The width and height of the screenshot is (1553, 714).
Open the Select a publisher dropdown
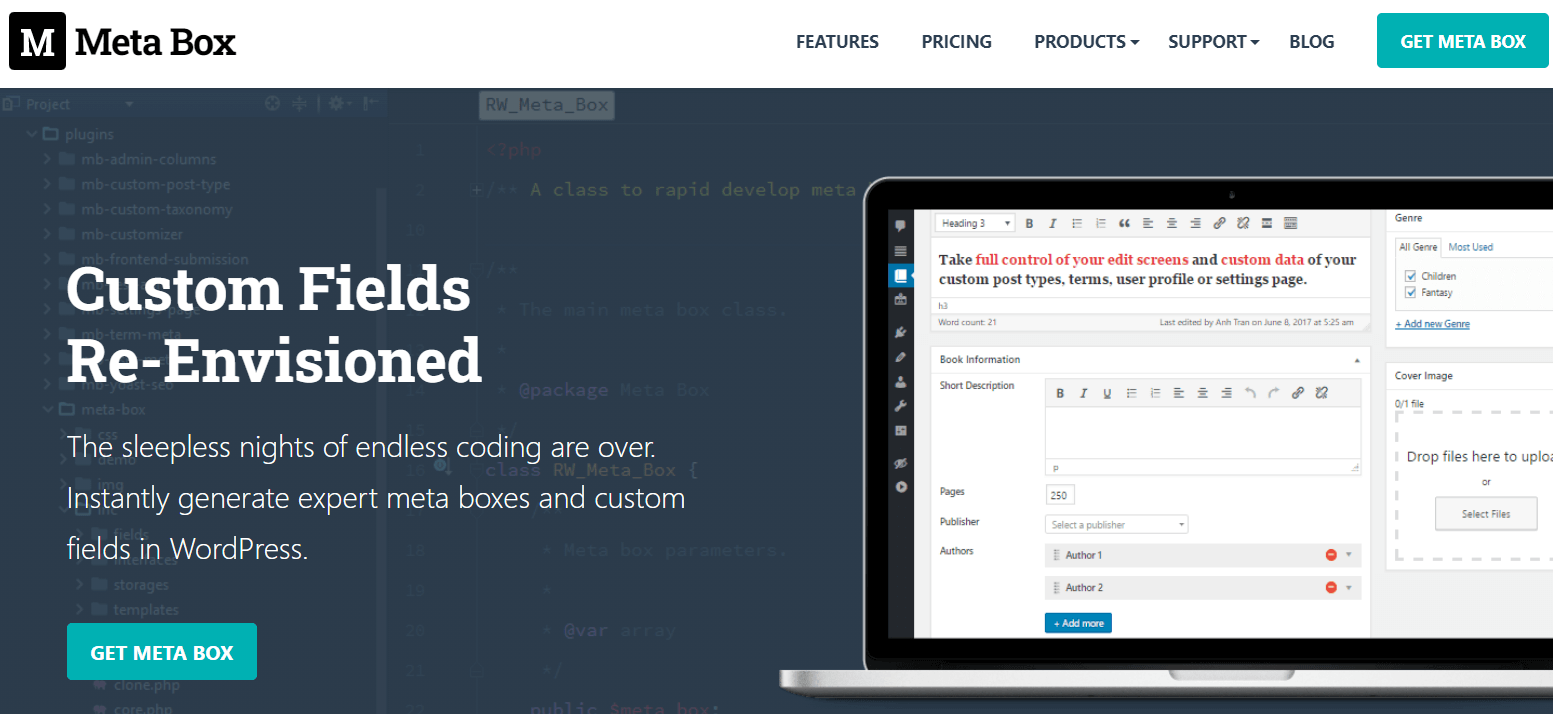coord(1117,524)
